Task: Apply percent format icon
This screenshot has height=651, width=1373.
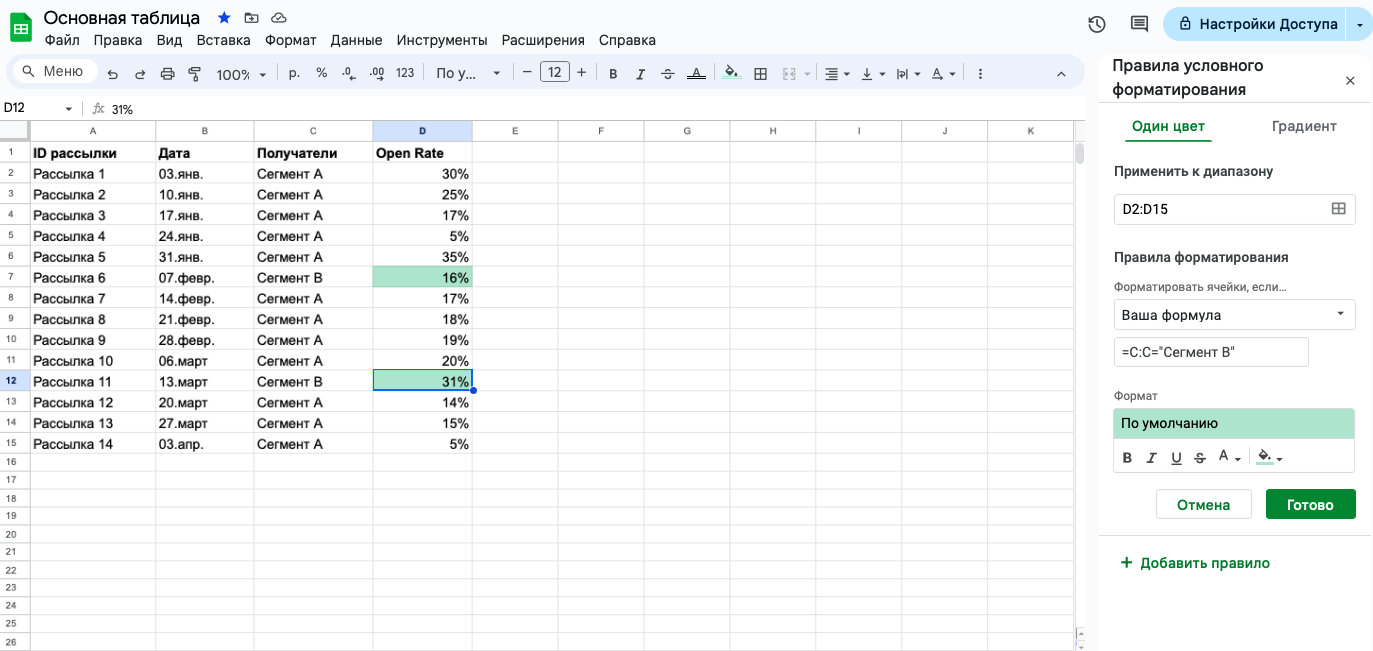Action: (322, 73)
